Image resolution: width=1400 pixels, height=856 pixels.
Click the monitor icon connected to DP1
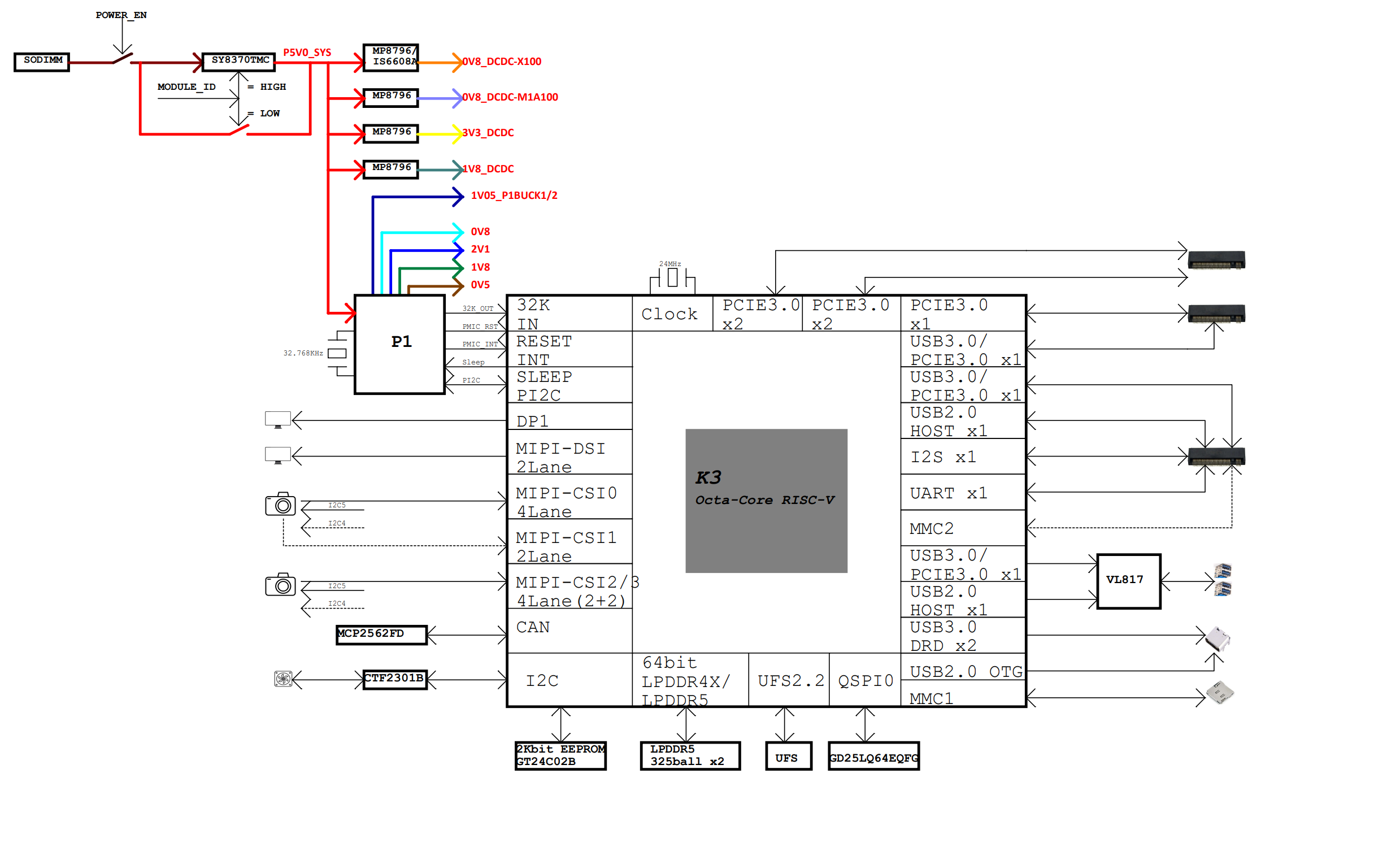point(277,419)
